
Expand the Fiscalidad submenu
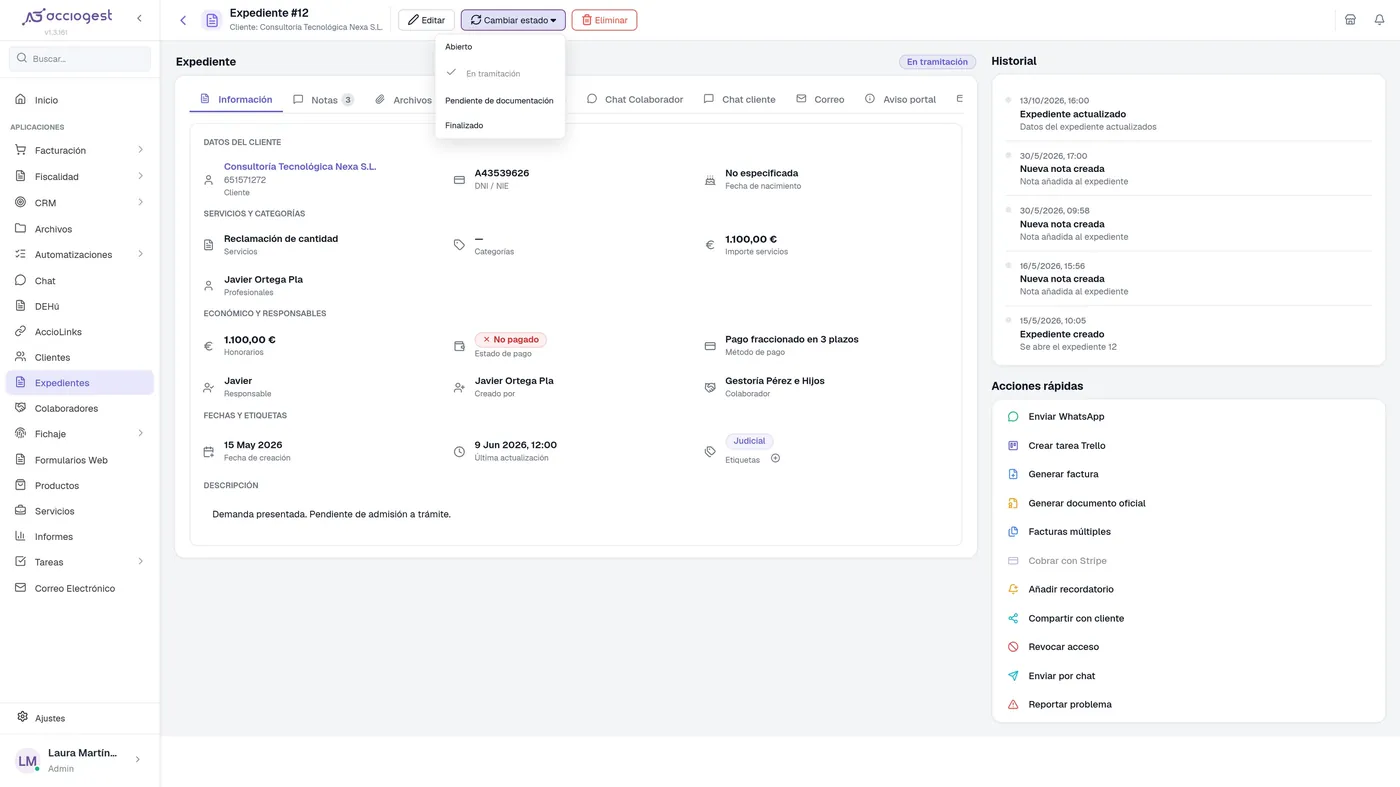click(x=140, y=176)
